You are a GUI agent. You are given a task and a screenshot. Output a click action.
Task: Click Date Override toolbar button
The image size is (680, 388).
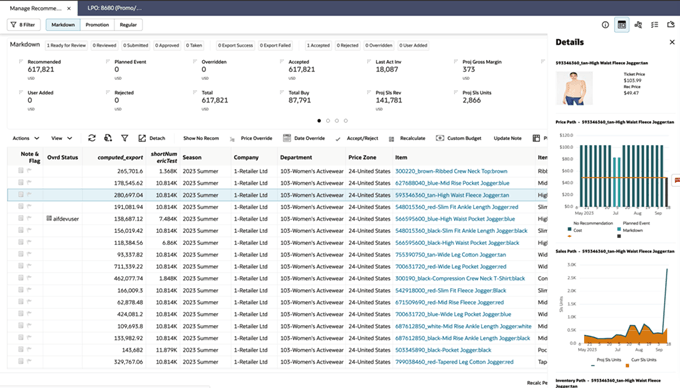[304, 138]
